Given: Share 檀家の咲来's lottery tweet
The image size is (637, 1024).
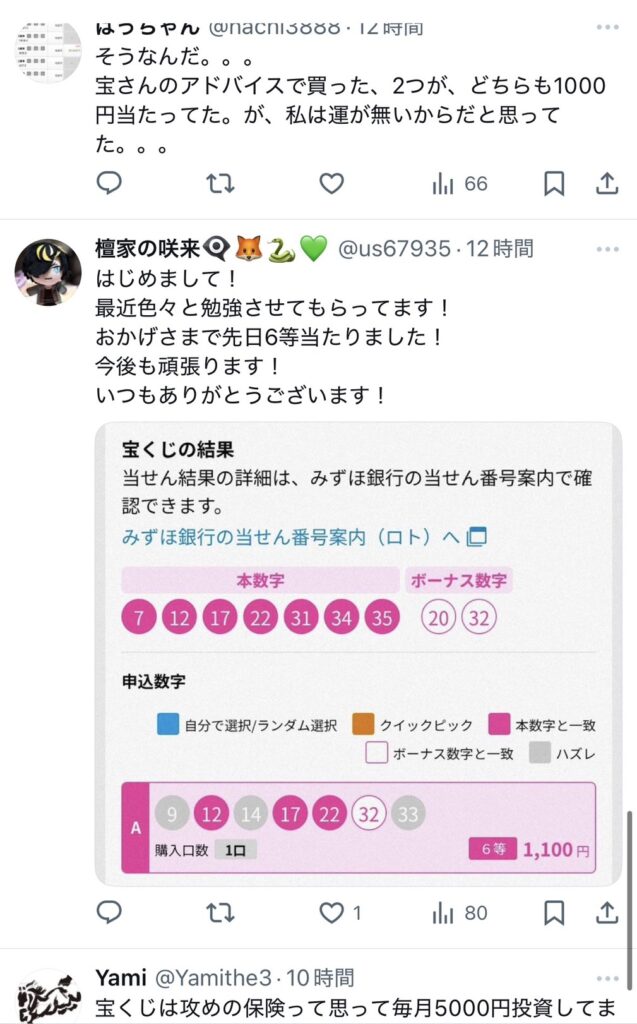Looking at the screenshot, I should 607,913.
